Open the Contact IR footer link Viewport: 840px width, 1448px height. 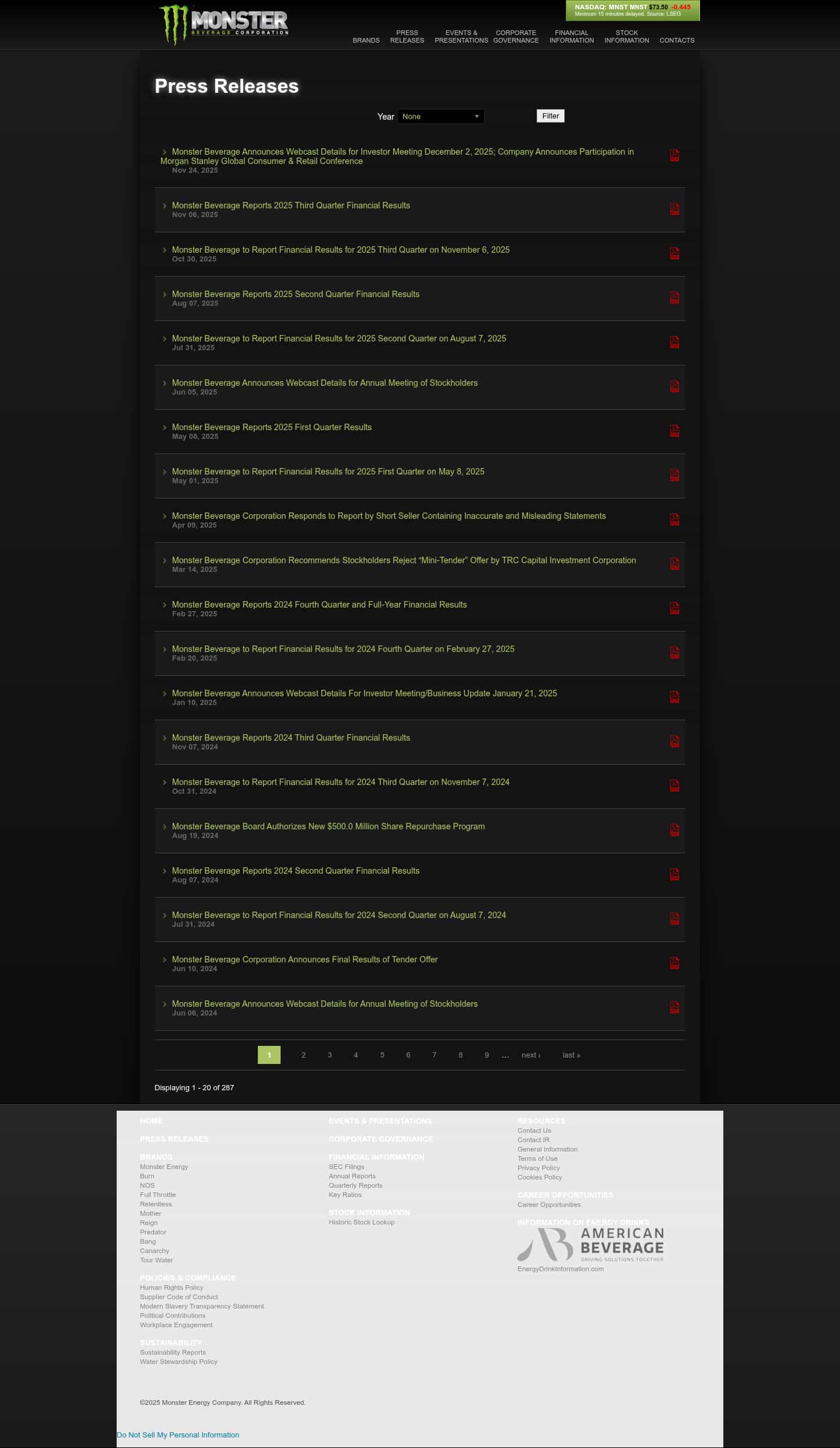click(533, 1140)
